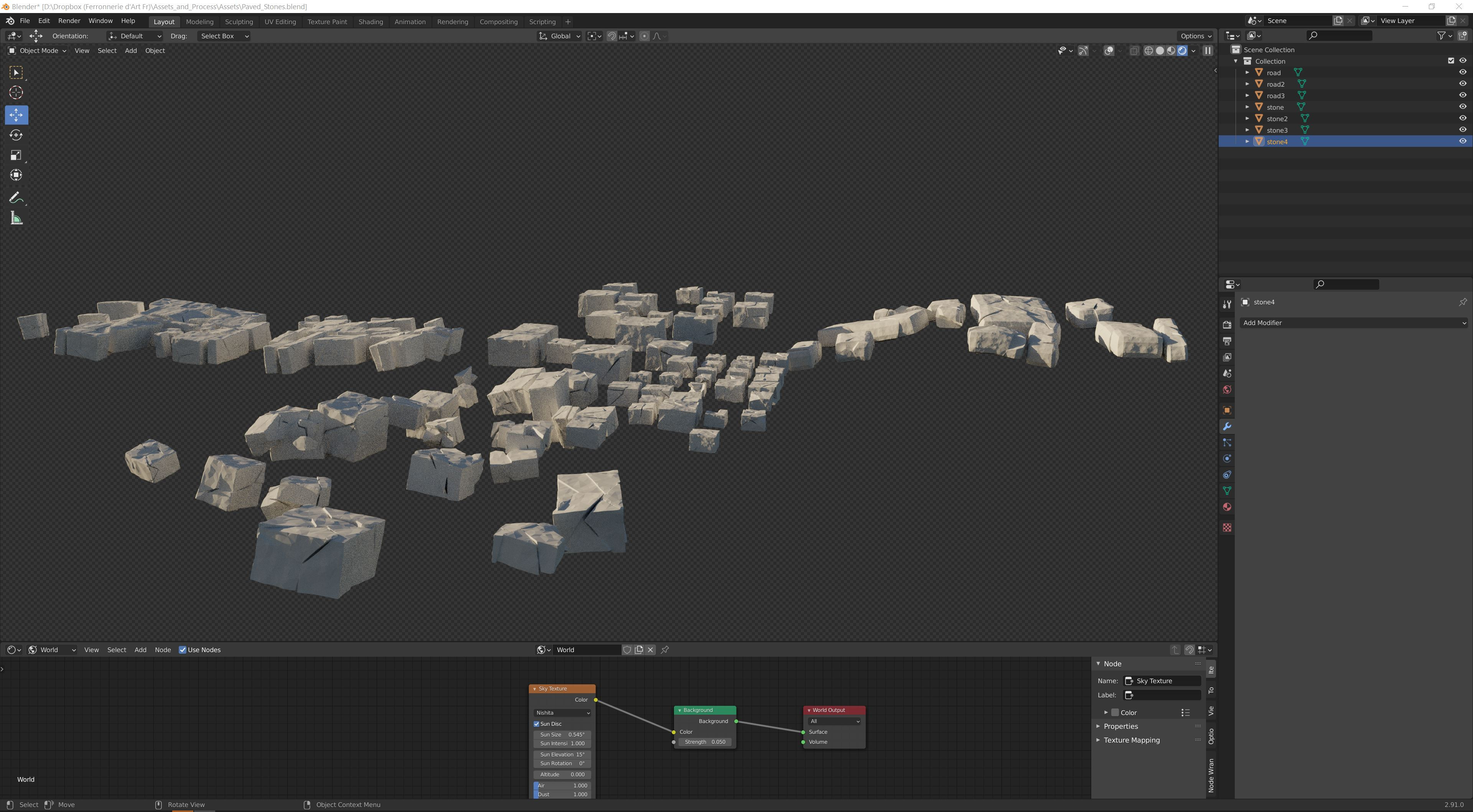Viewport: 1473px width, 812px height.
Task: Select the Scale tool
Action: pos(16,155)
